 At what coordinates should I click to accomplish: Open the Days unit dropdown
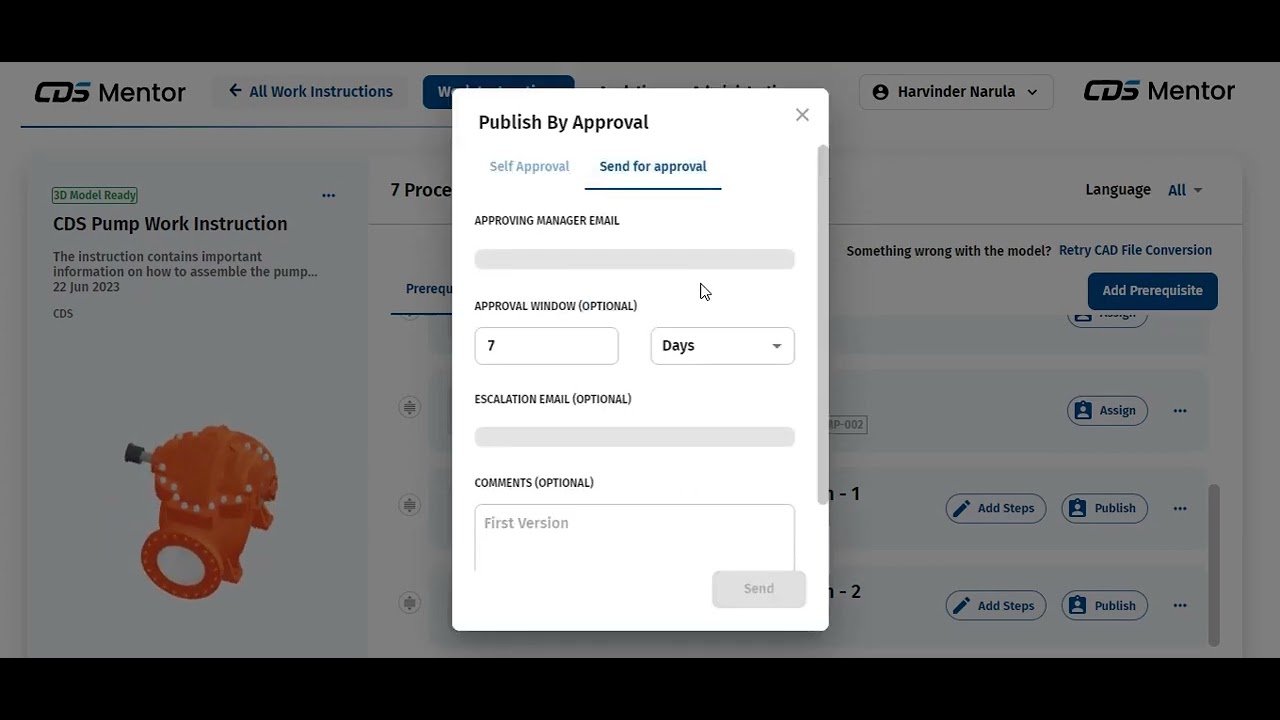point(723,346)
